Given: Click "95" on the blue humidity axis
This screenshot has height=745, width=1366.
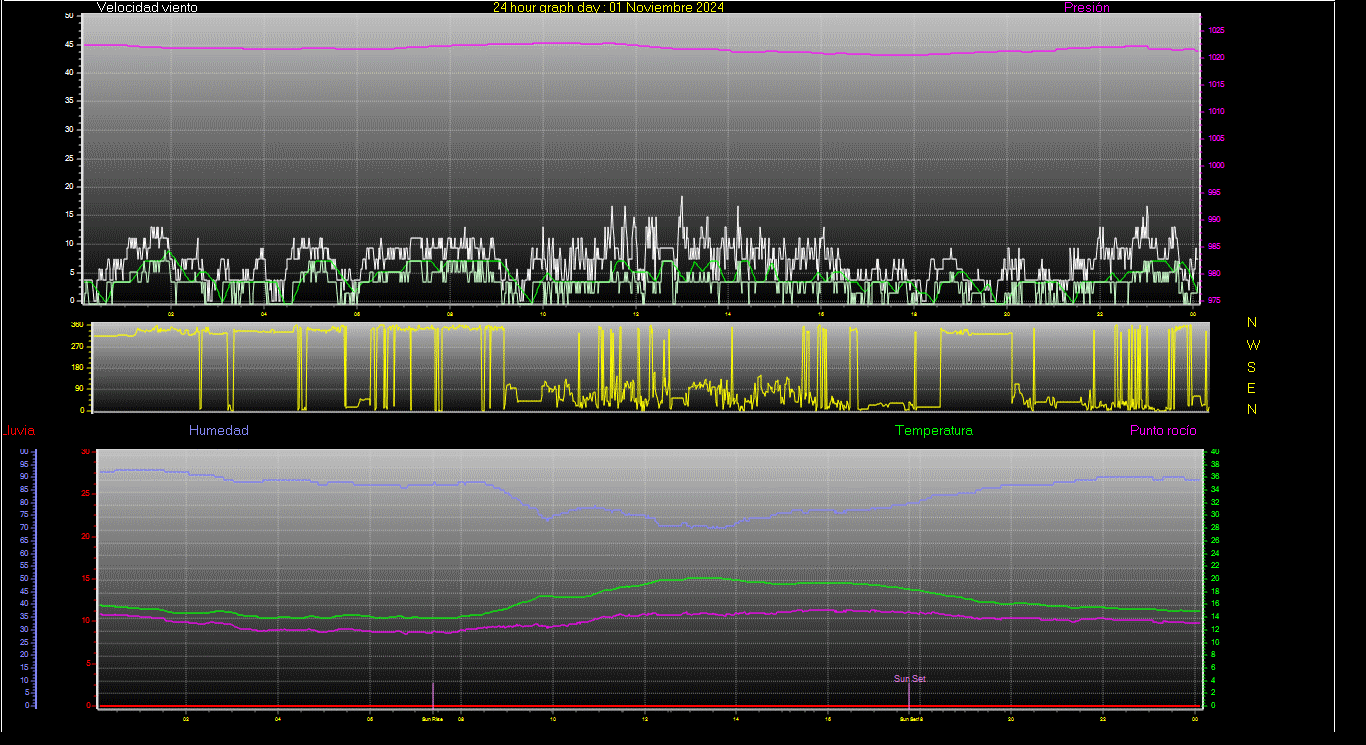Looking at the screenshot, I should 23,464.
